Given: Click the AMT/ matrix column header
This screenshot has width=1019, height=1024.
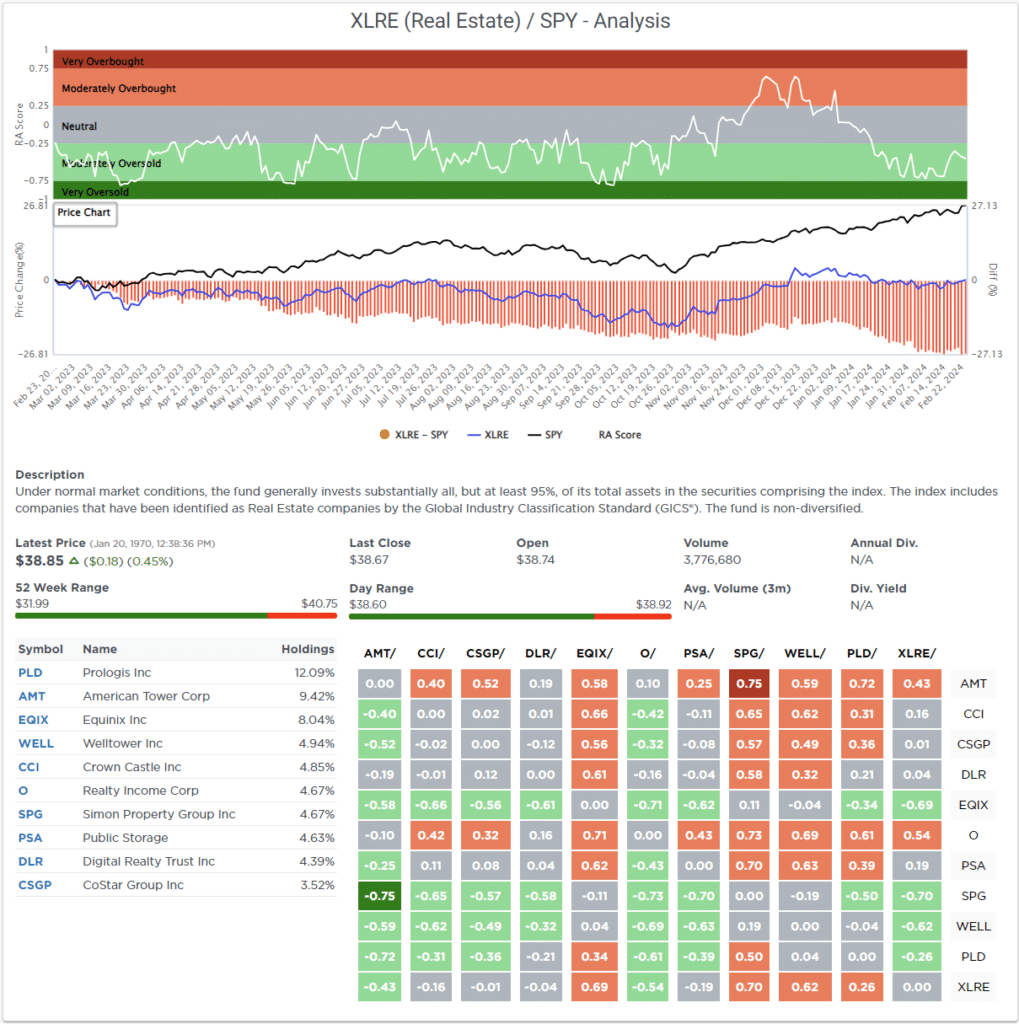Looking at the screenshot, I should tap(380, 653).
